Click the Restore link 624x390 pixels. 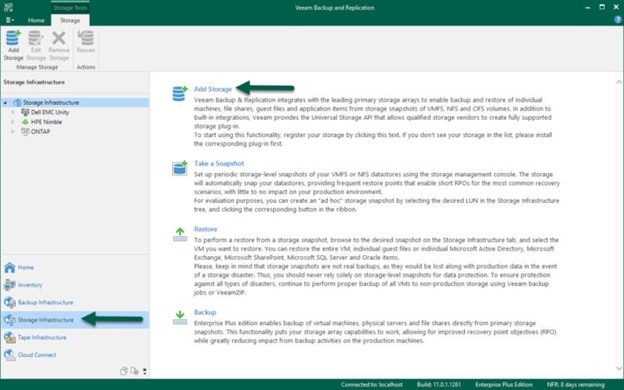(x=205, y=229)
